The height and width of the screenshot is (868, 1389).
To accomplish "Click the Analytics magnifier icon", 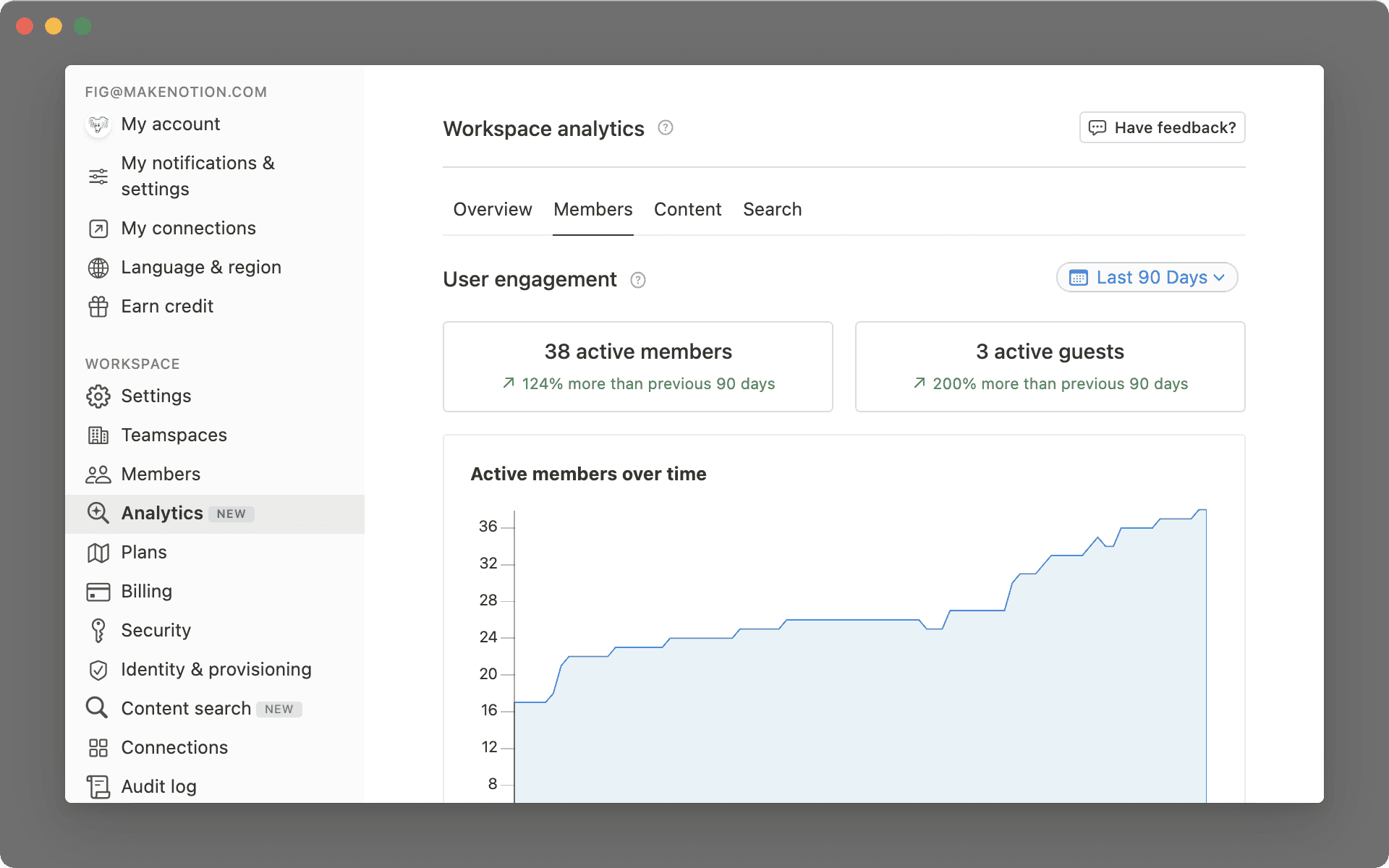I will click(x=98, y=513).
